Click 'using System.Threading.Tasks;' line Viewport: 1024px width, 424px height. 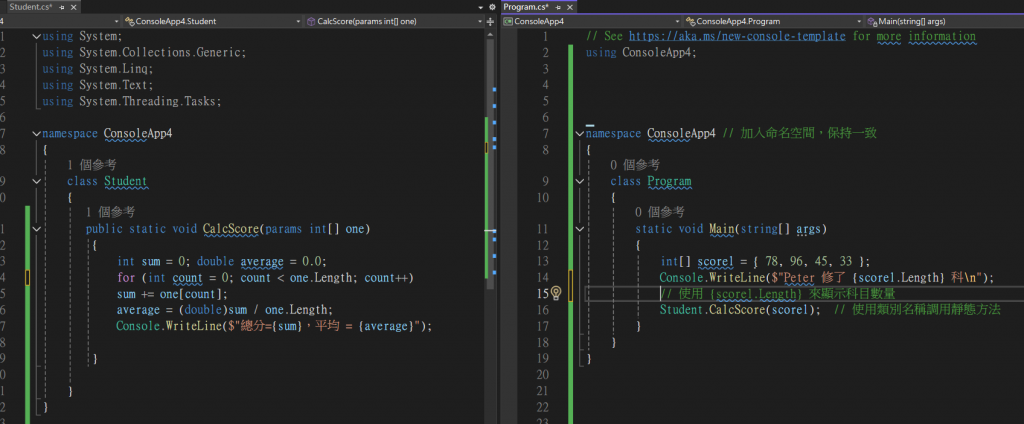pos(132,101)
